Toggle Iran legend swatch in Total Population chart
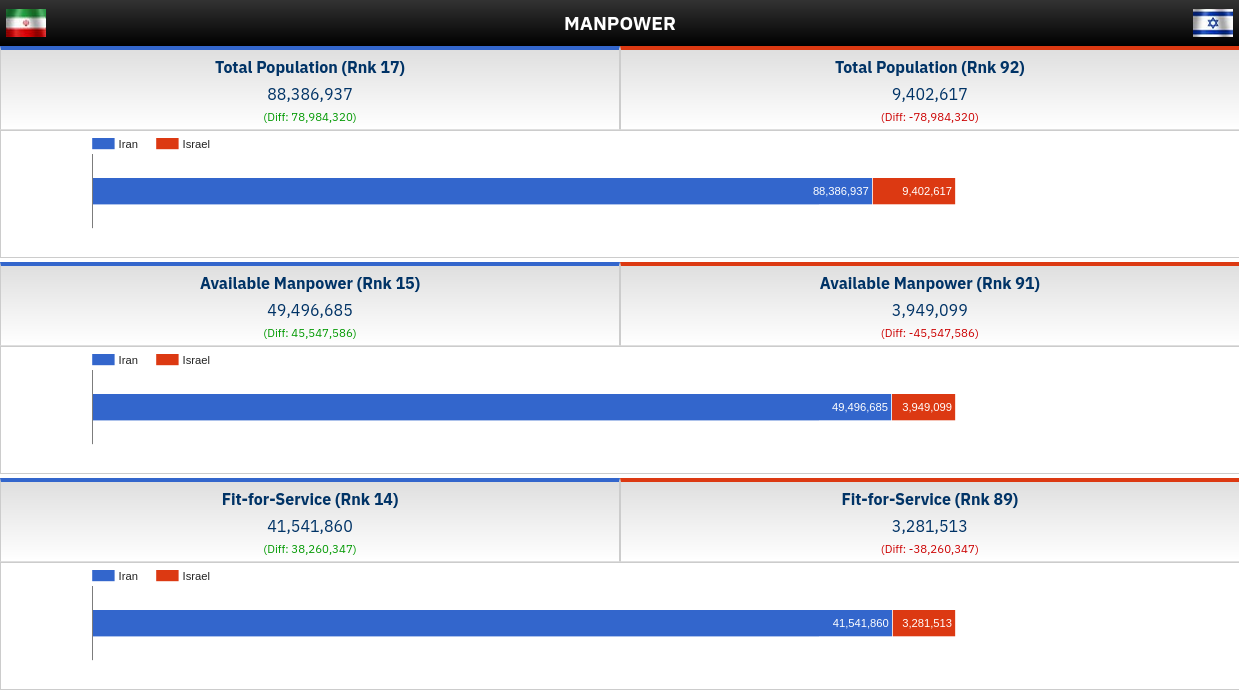 tap(103, 144)
